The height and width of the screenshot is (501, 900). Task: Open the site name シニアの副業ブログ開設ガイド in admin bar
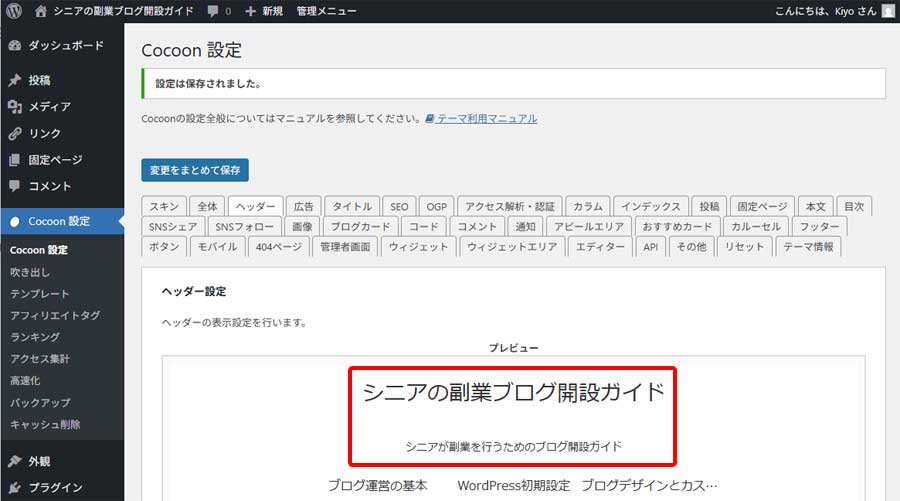click(x=123, y=11)
